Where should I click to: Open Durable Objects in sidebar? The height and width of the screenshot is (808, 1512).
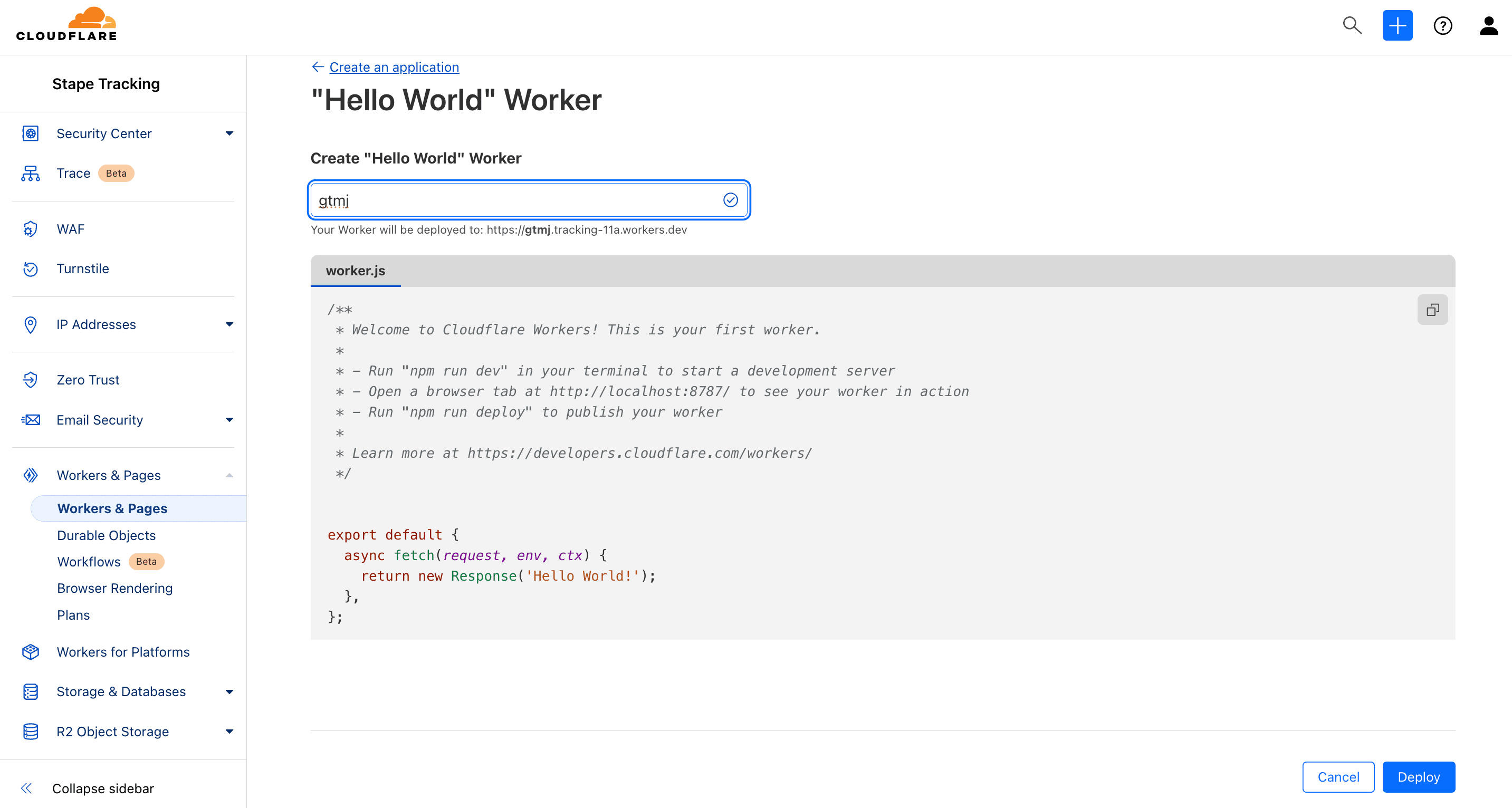106,535
